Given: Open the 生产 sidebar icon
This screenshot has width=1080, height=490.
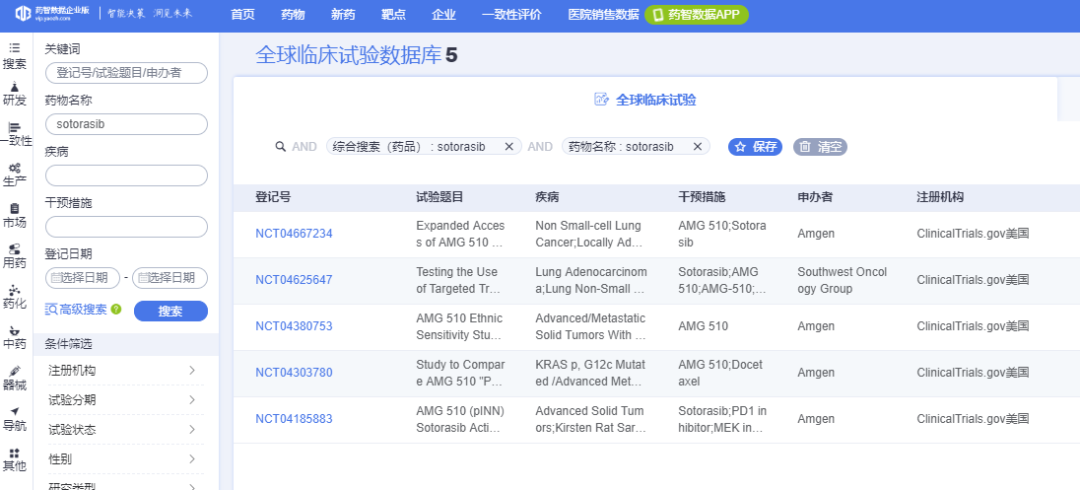Looking at the screenshot, I should tap(14, 174).
